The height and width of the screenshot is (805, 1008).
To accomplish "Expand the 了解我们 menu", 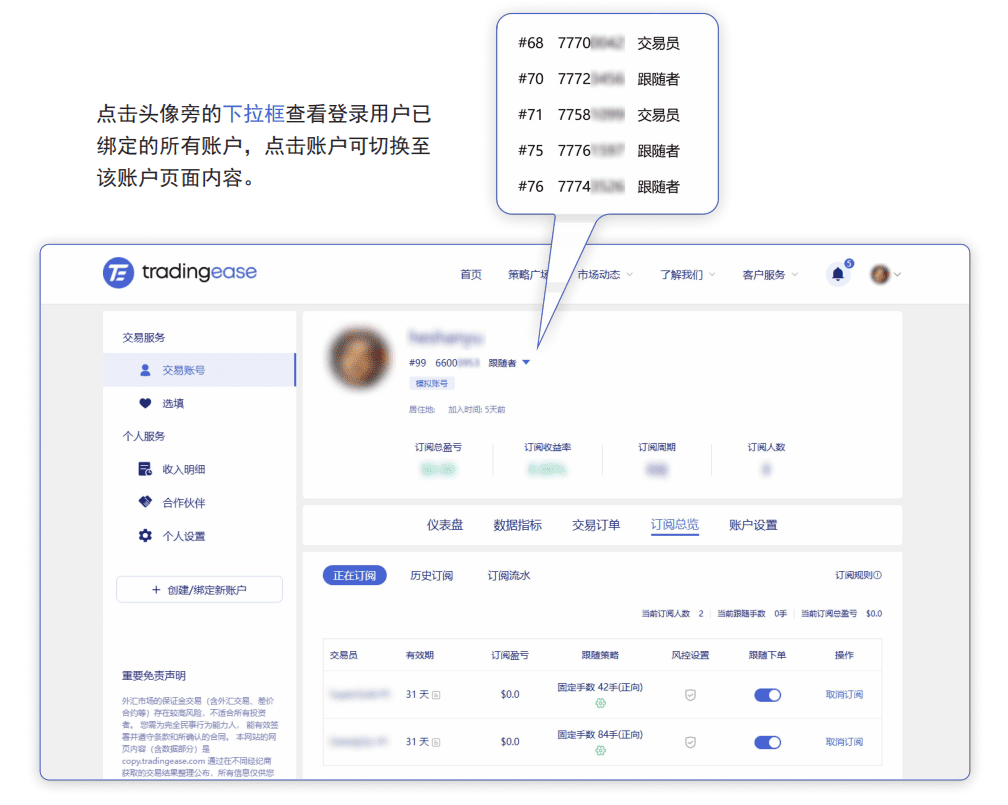I will (x=687, y=275).
